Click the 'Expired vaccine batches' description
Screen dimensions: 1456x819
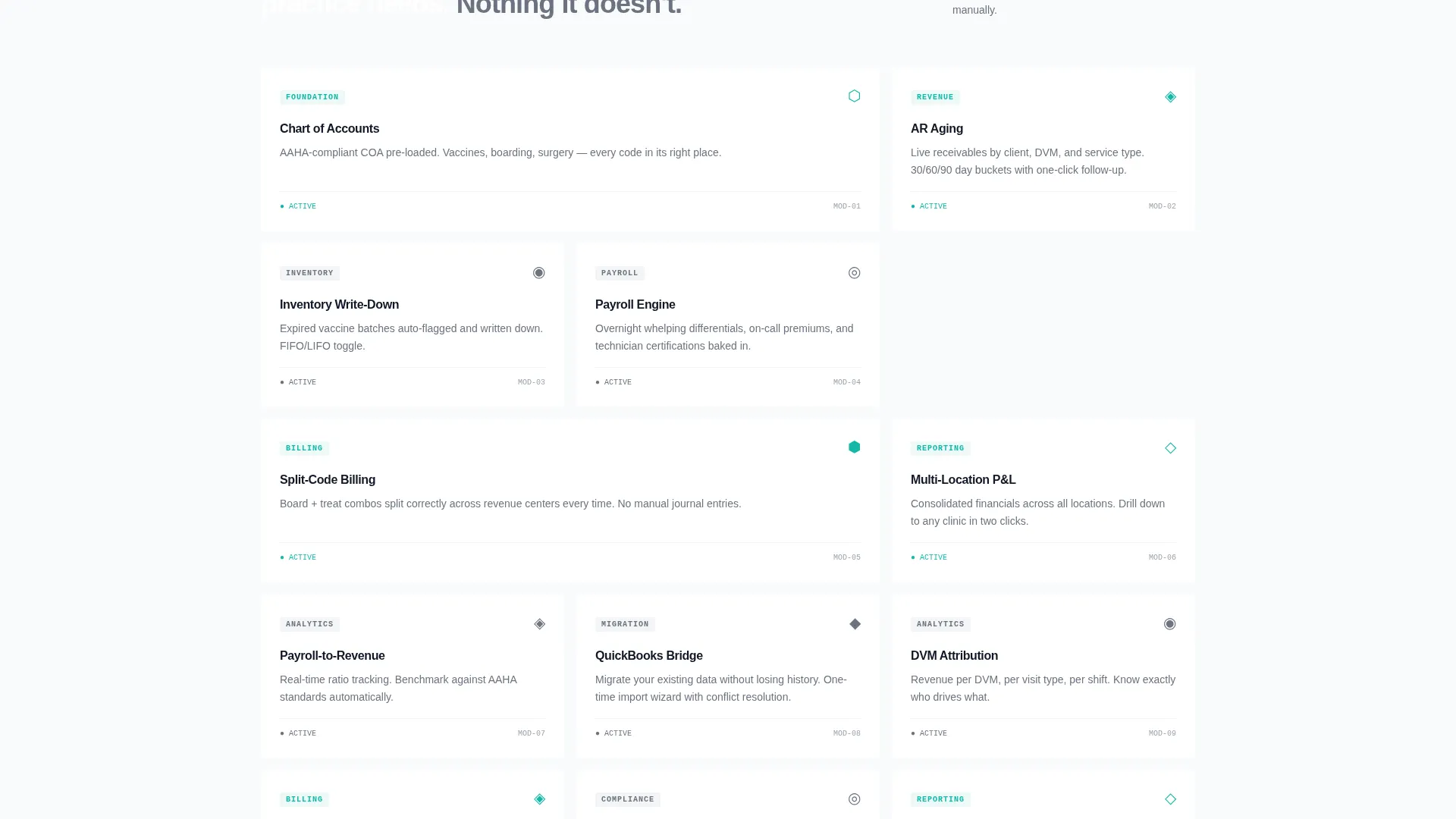(412, 337)
